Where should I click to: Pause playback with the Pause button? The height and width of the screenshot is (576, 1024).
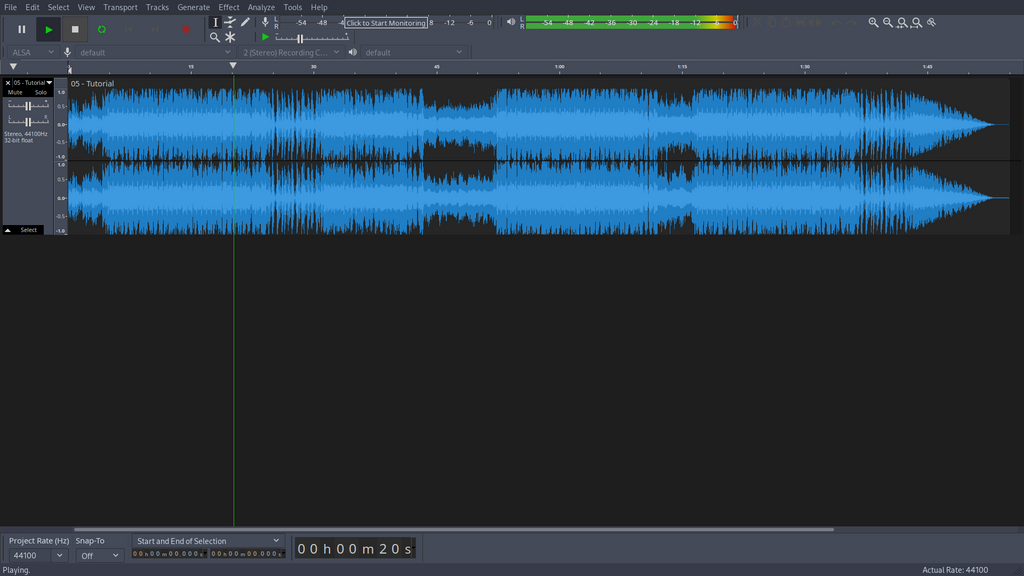click(22, 30)
